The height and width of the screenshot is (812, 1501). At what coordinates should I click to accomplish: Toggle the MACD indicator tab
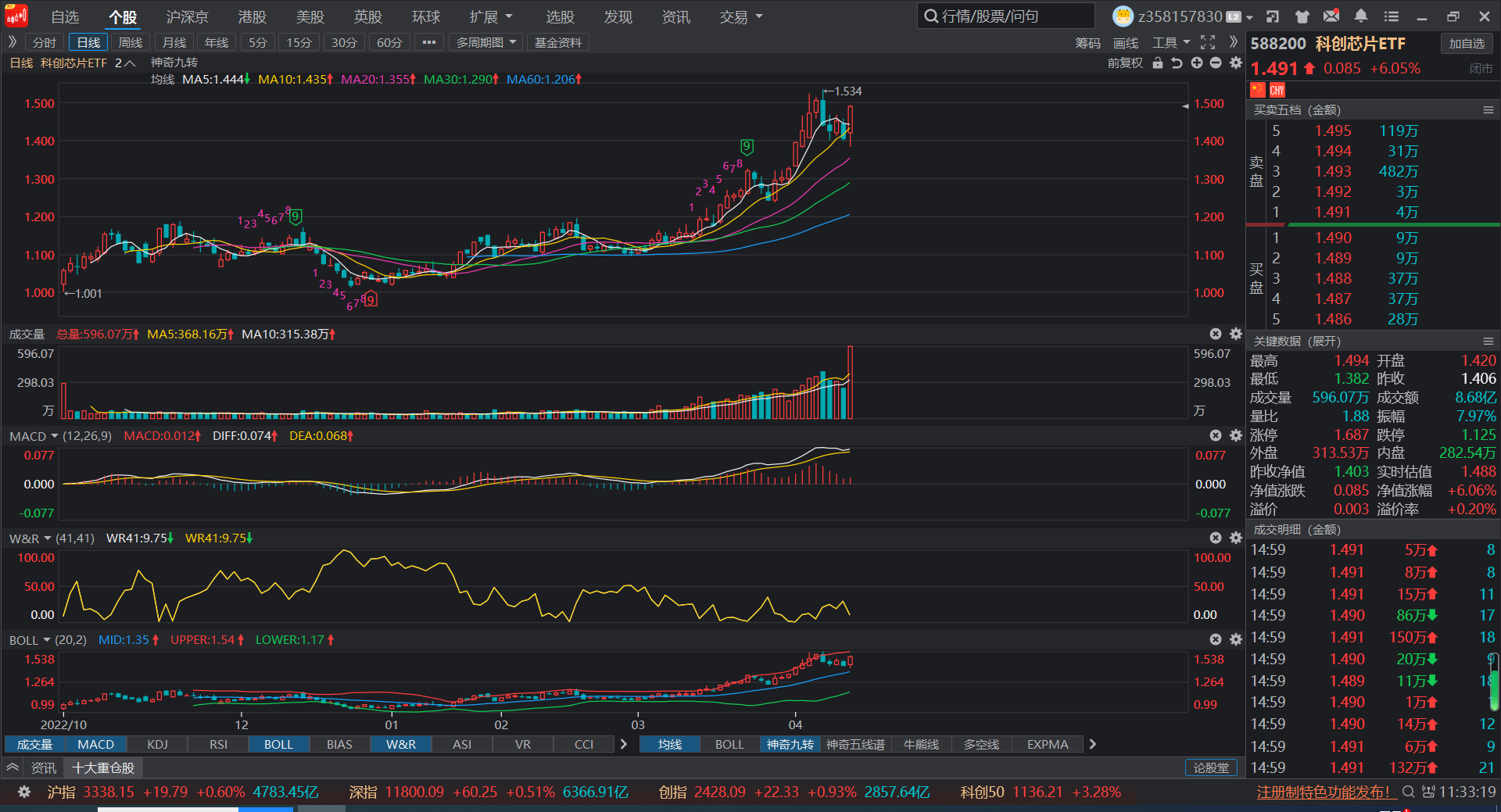click(96, 744)
